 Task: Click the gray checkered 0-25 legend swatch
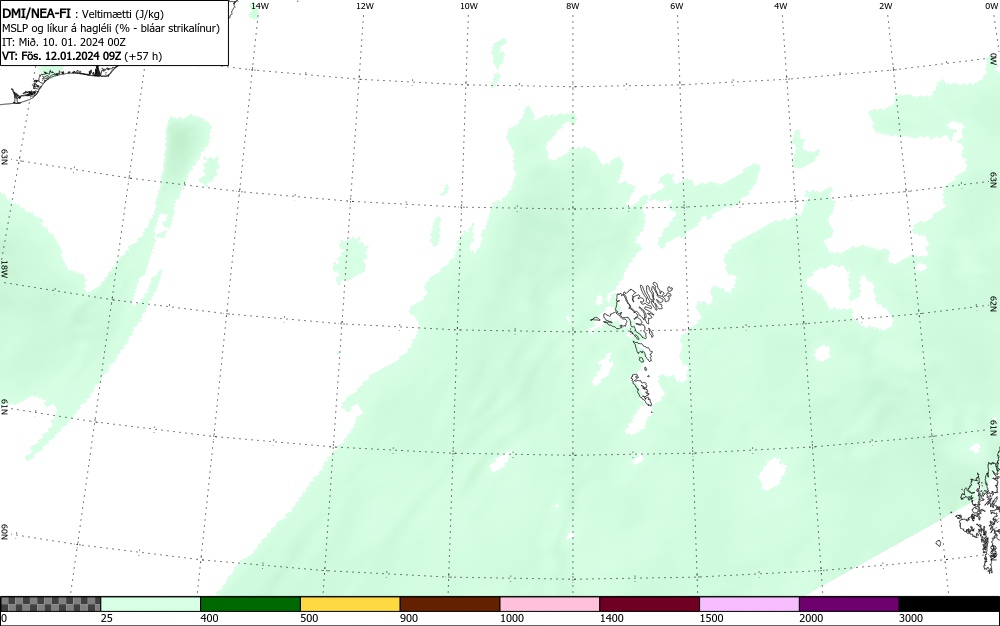pos(50,604)
